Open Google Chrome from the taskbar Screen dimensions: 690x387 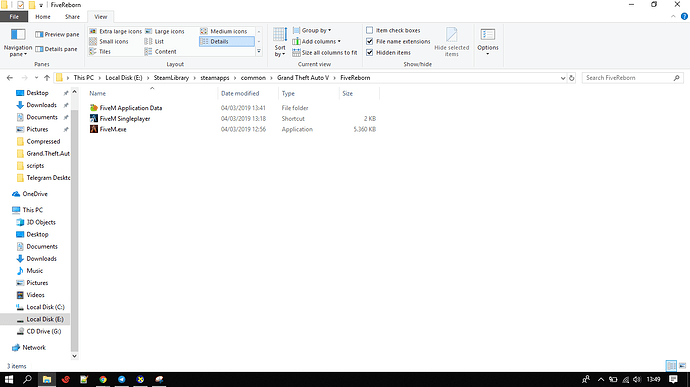click(x=103, y=379)
